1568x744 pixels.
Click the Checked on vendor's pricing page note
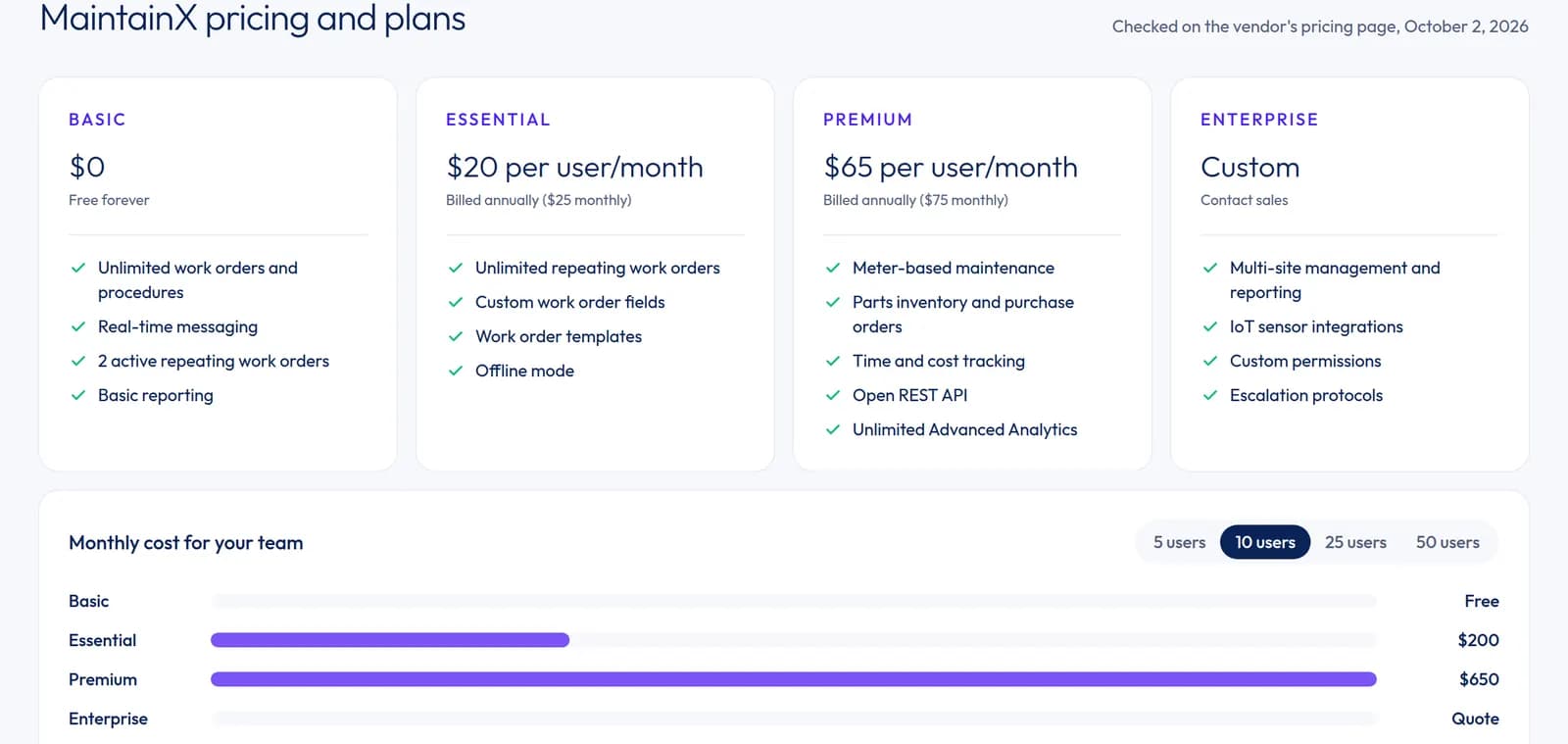pyautogui.click(x=1320, y=26)
